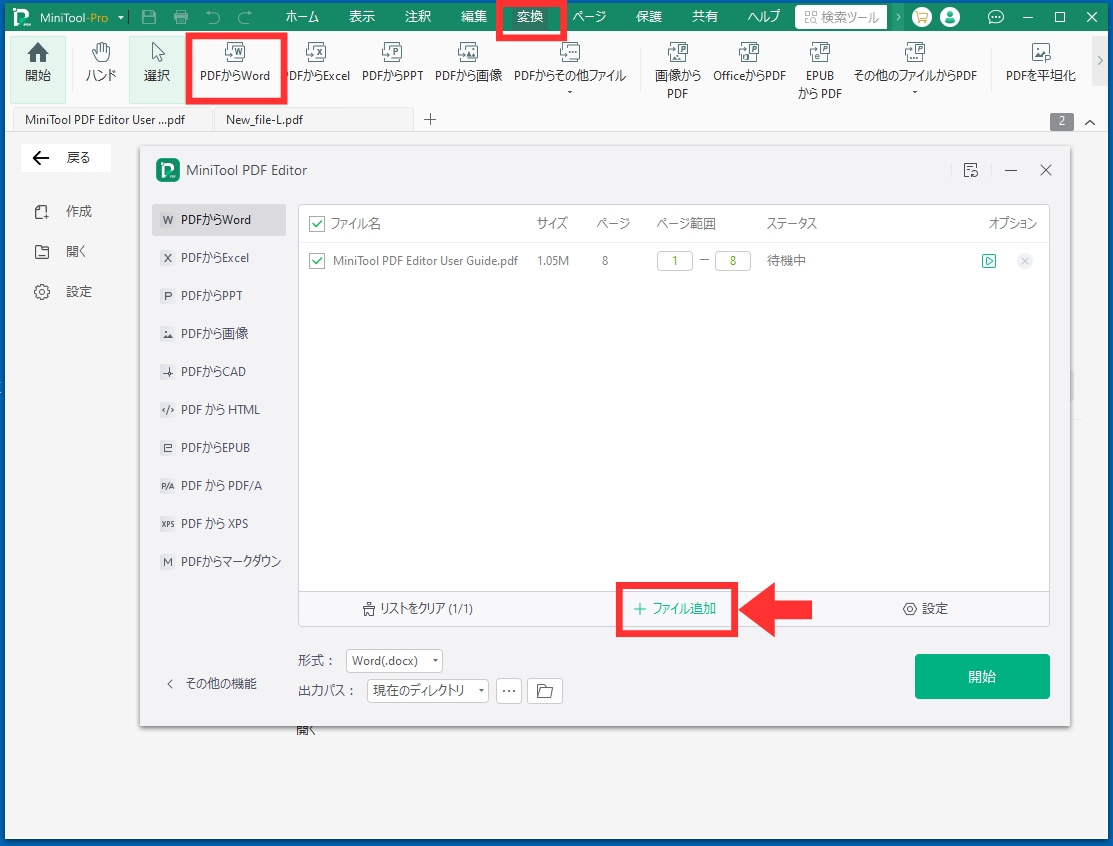Switch to MiniTool PDF Editor User ...pdf tab
Image resolution: width=1113 pixels, height=846 pixels.
(113, 120)
